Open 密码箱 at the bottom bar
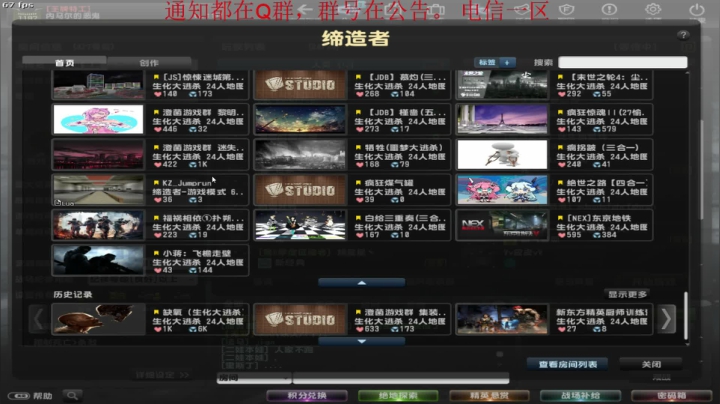The height and width of the screenshot is (404, 720). point(672,395)
